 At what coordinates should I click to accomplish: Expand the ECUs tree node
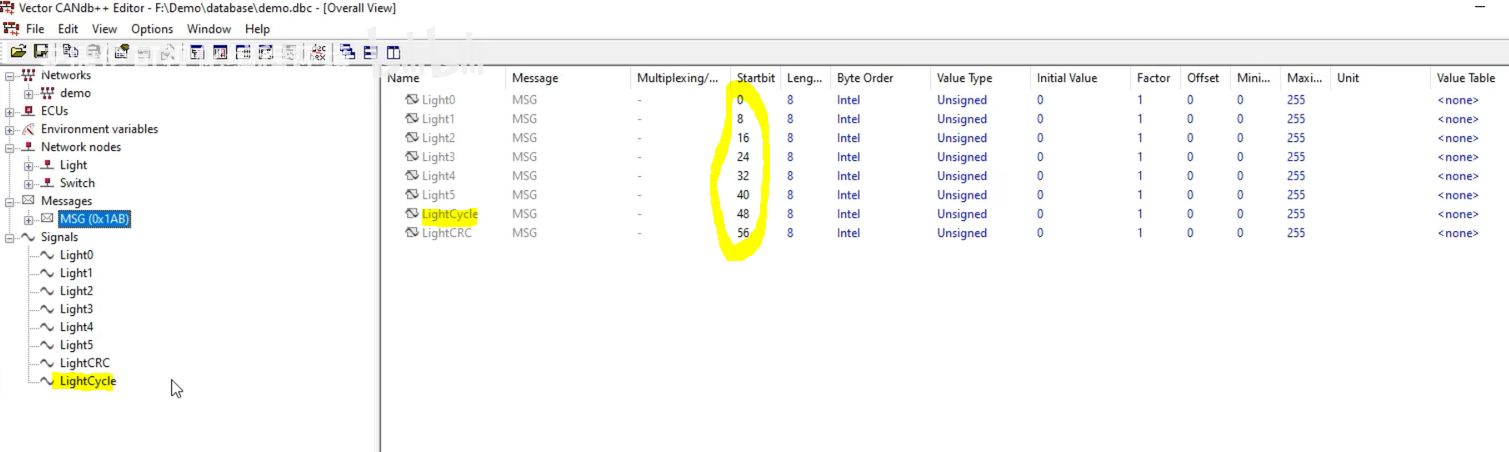click(10, 112)
